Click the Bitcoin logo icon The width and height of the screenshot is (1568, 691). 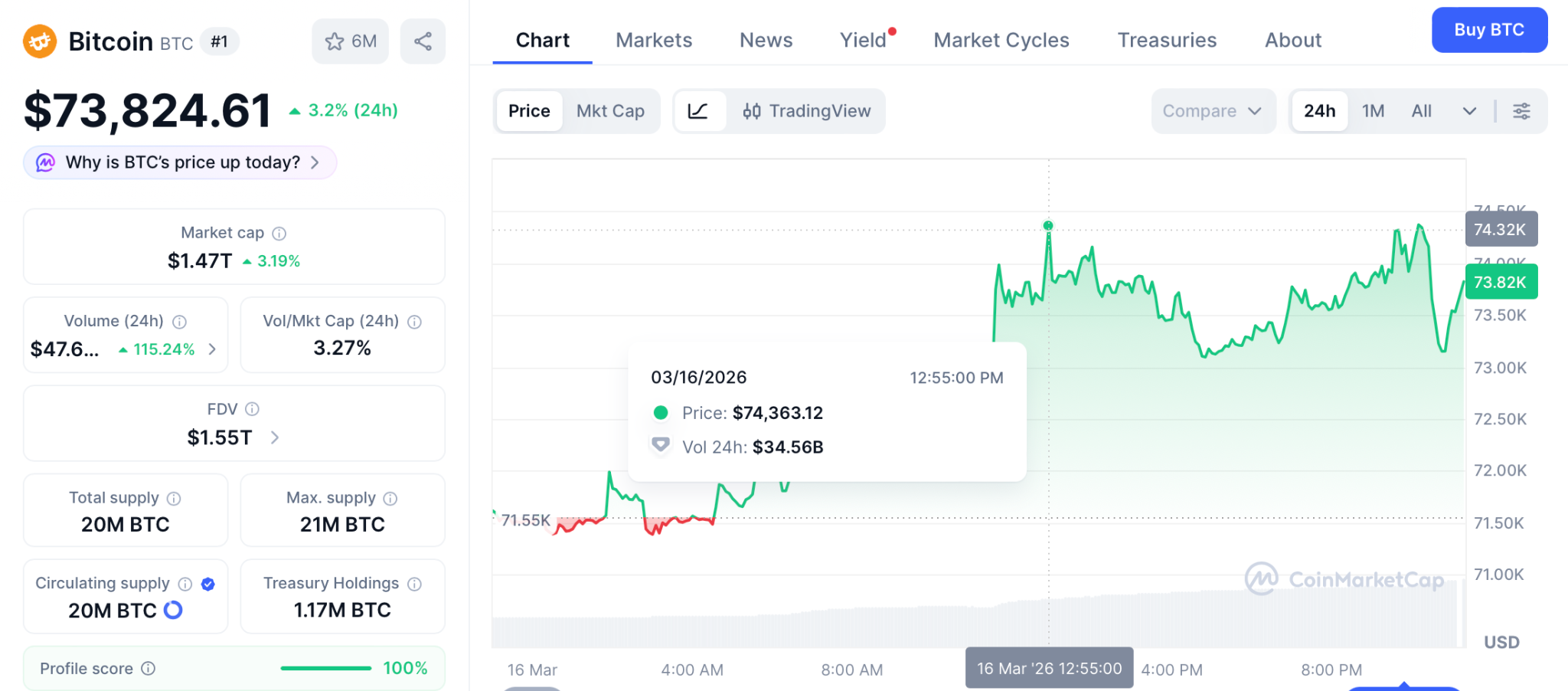tap(40, 41)
